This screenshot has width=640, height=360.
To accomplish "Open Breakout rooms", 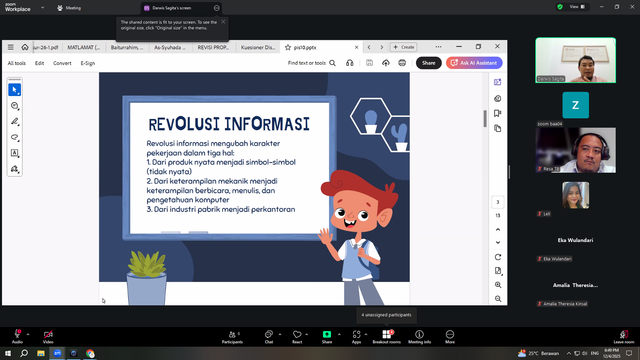I will click(387, 337).
